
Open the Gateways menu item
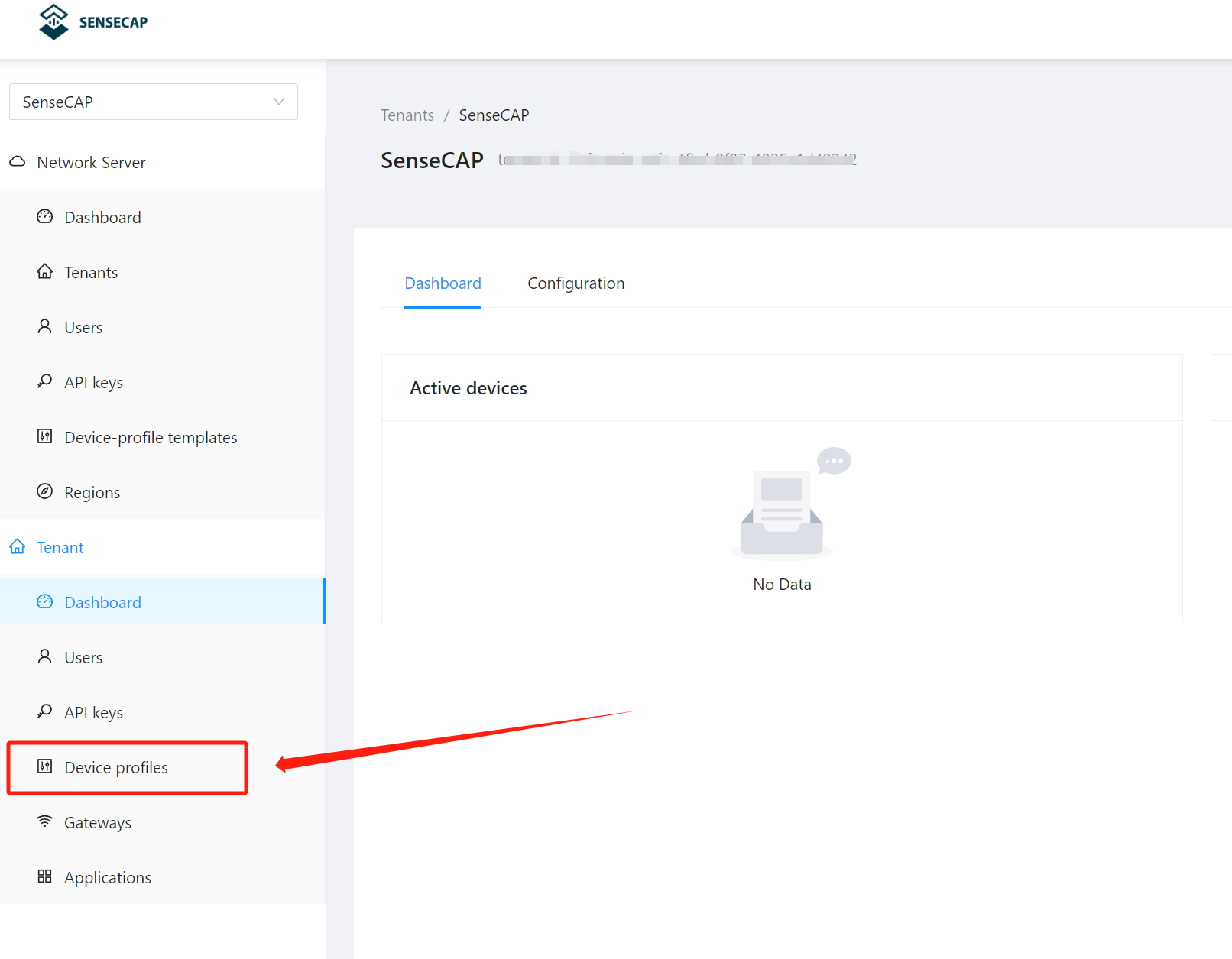point(162,822)
